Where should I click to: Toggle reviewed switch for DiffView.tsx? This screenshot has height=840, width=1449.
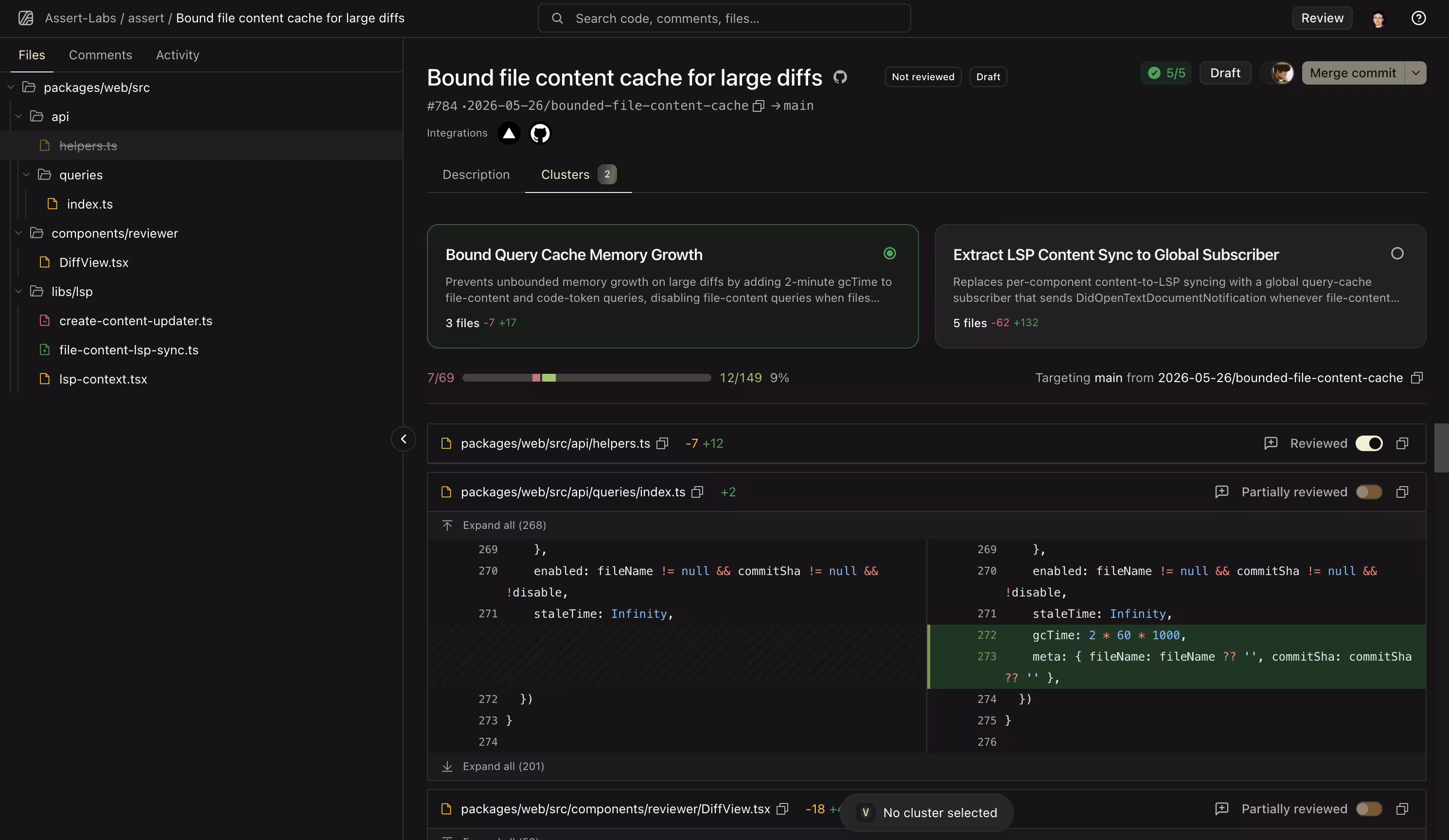coord(1369,809)
